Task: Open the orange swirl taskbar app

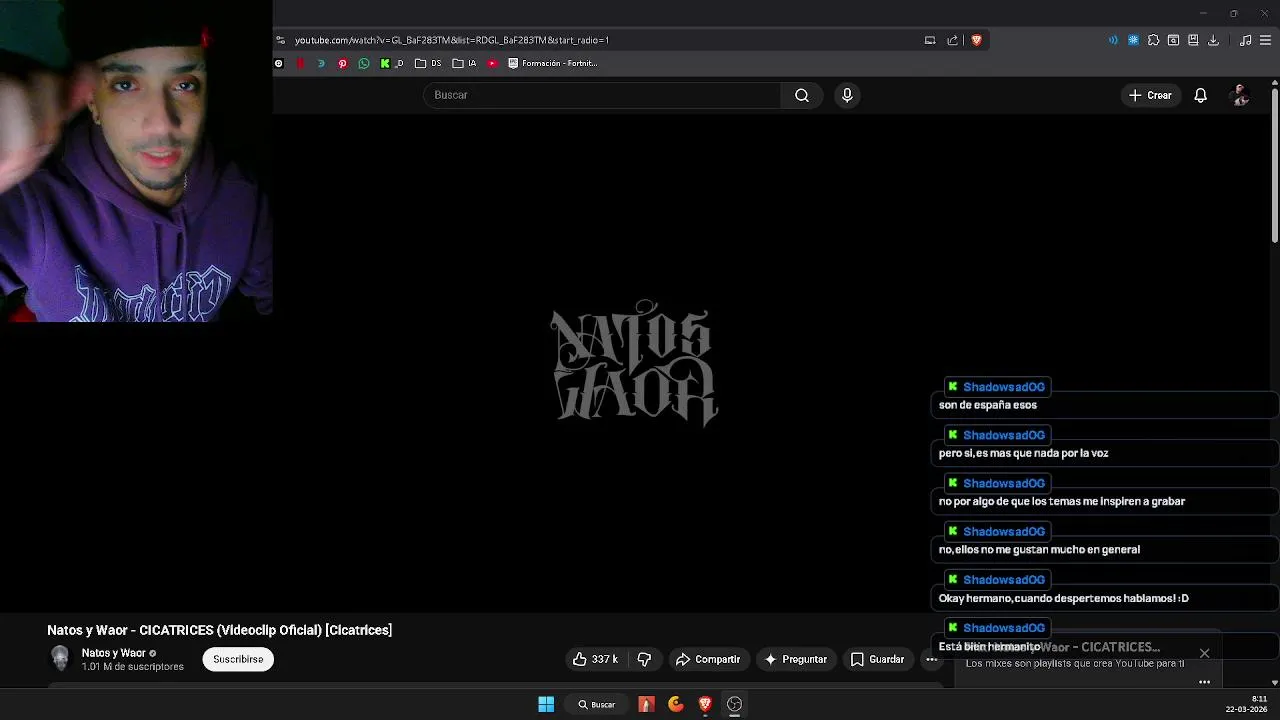Action: [676, 704]
